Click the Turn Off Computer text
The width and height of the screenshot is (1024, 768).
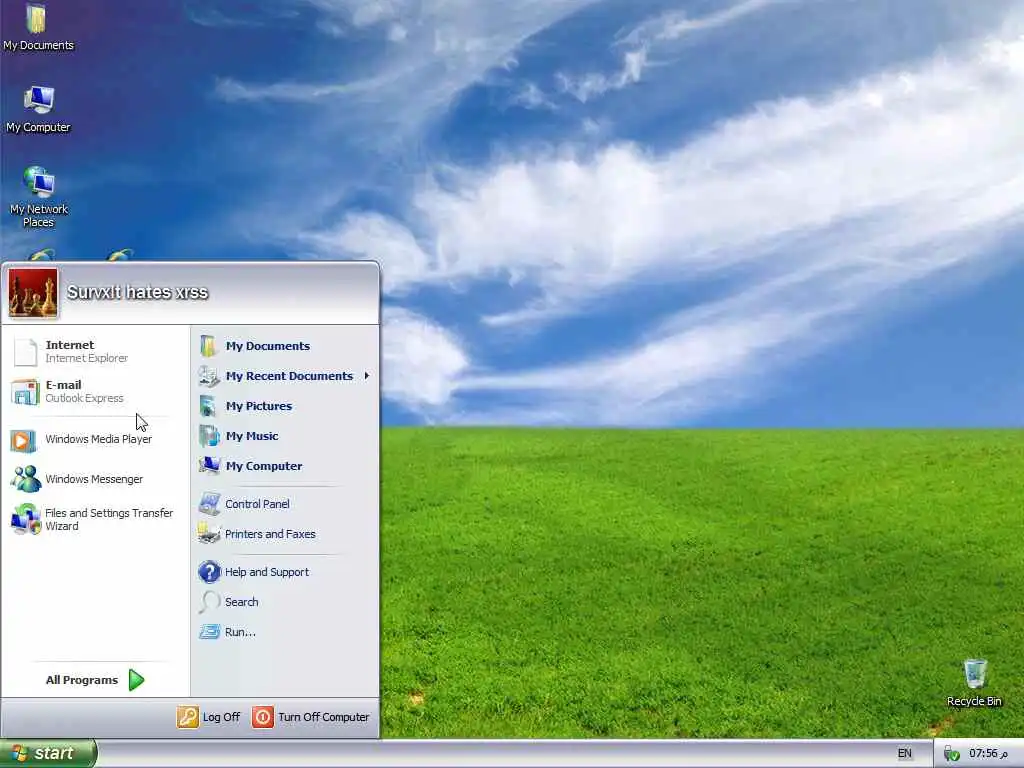point(324,717)
